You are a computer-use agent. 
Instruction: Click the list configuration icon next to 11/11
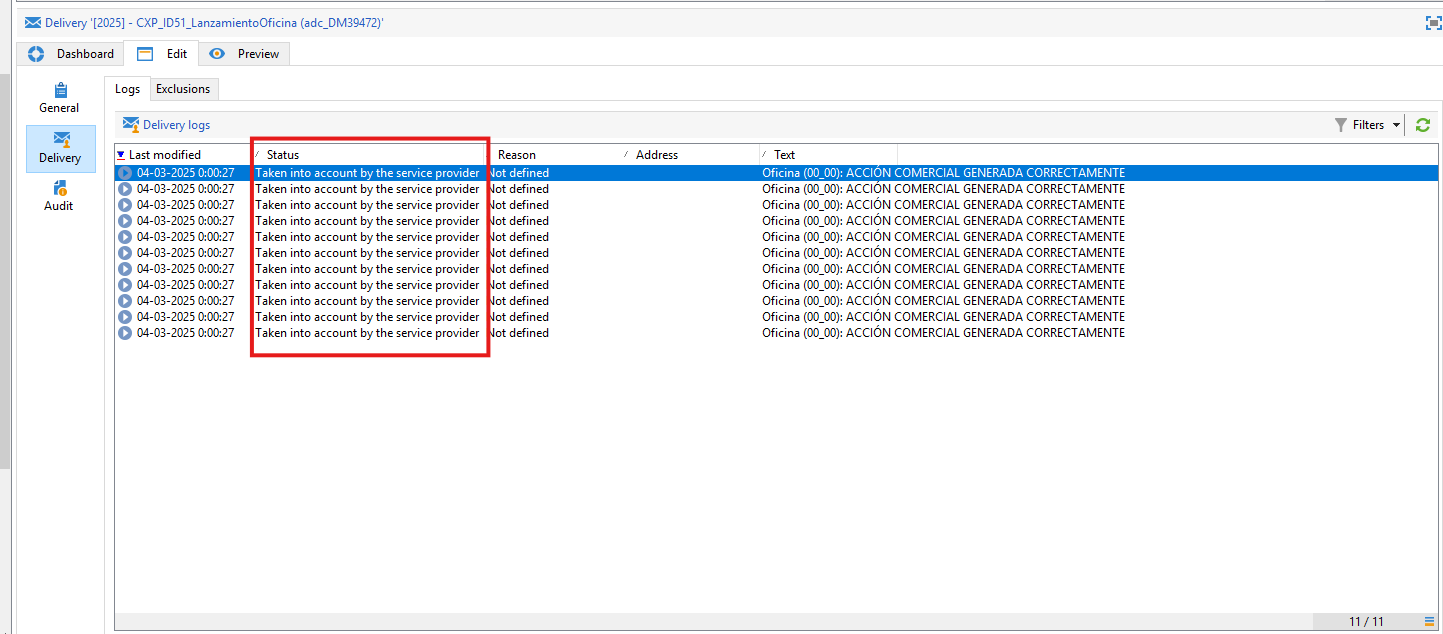click(x=1428, y=621)
